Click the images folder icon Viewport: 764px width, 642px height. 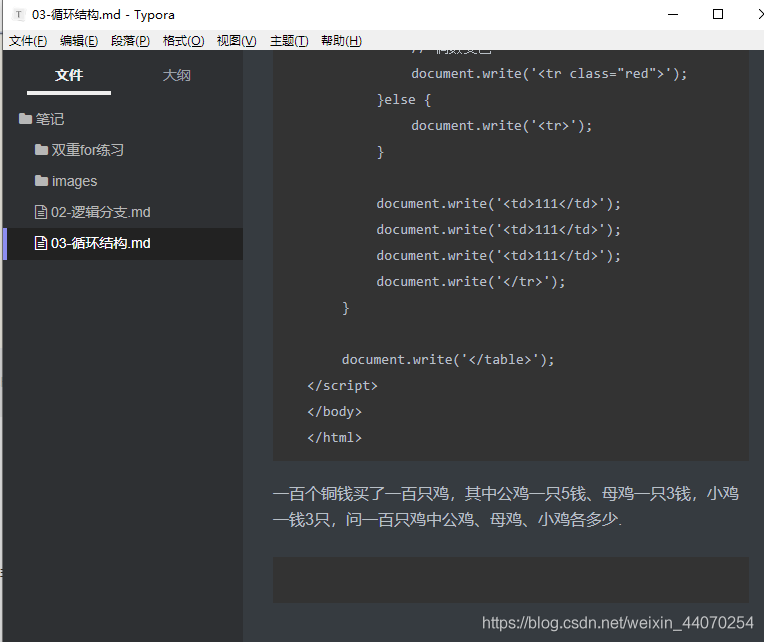(x=41, y=181)
